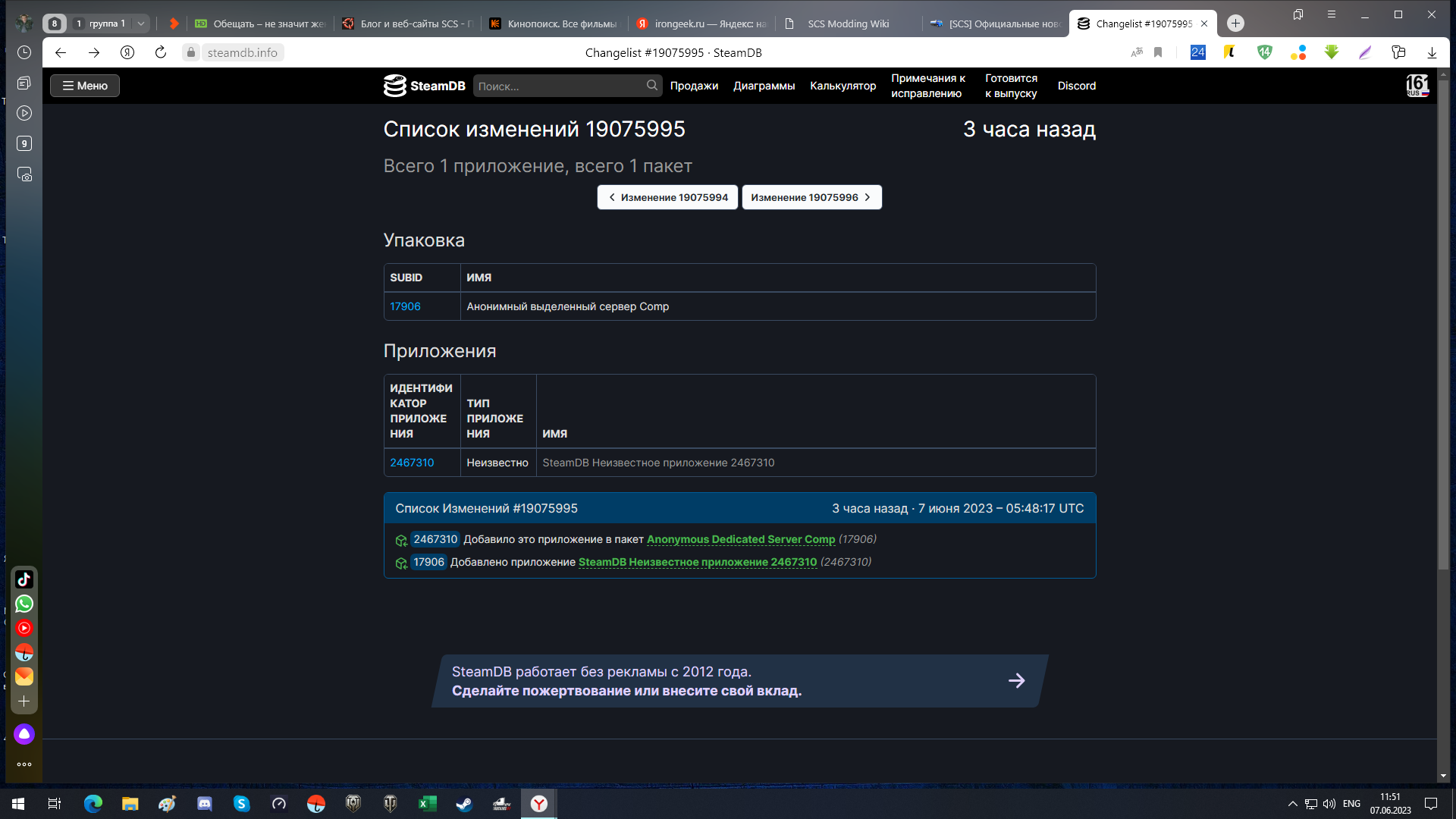Open Windows Start menu
This screenshot has height=819, width=1456.
[18, 804]
